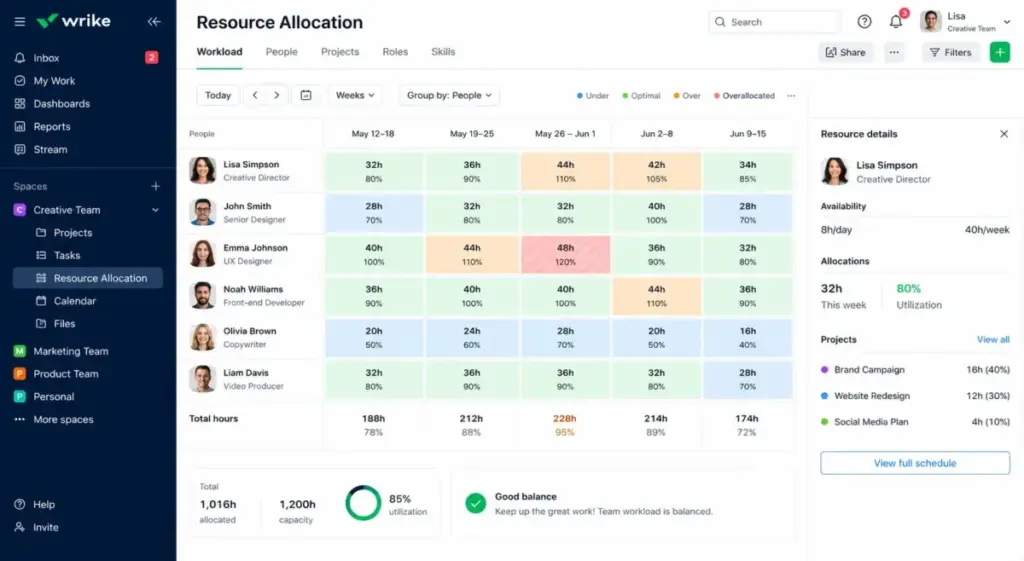This screenshot has height=561, width=1024.
Task: Close the Resource details panel
Action: [1004, 134]
